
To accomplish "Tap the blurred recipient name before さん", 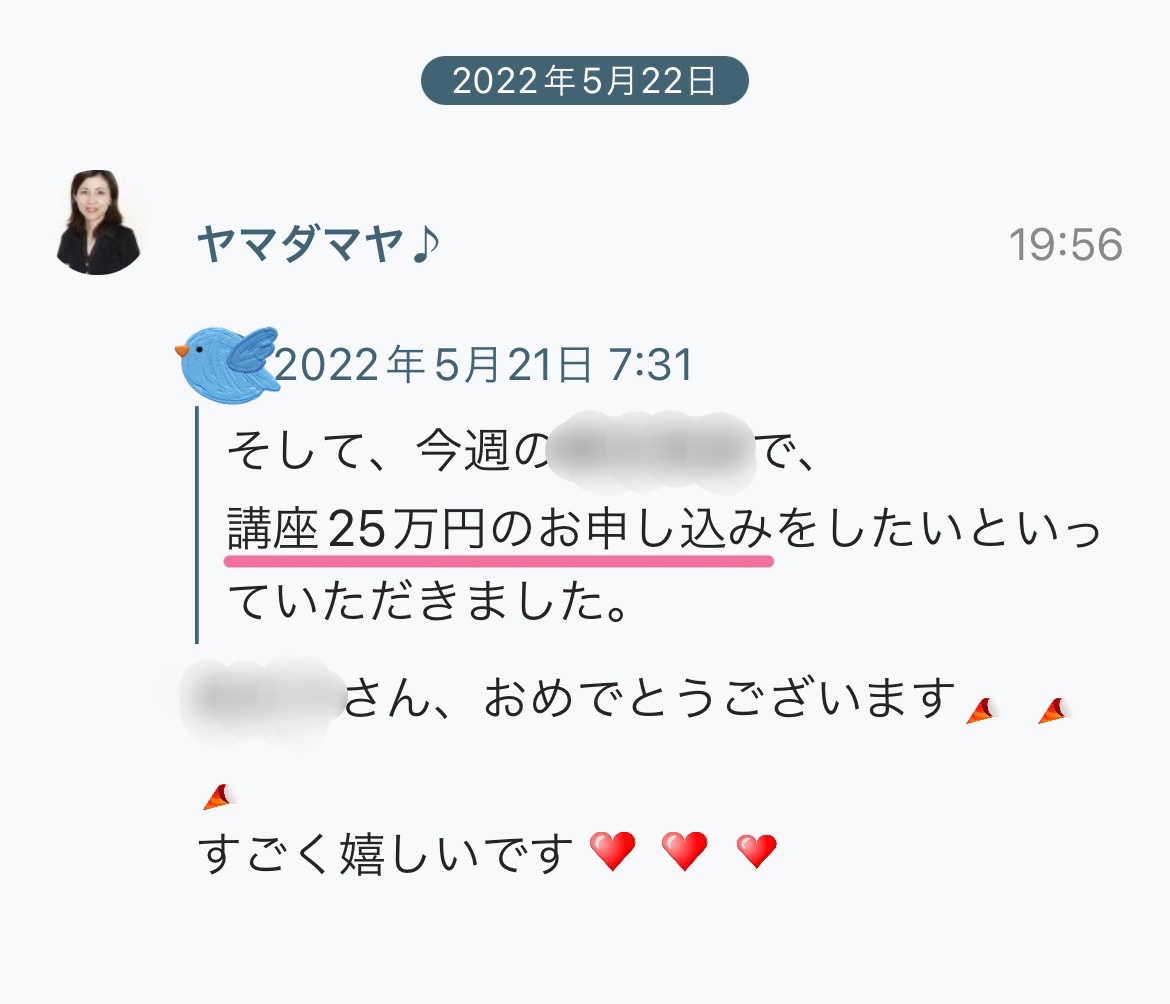I will tap(262, 702).
